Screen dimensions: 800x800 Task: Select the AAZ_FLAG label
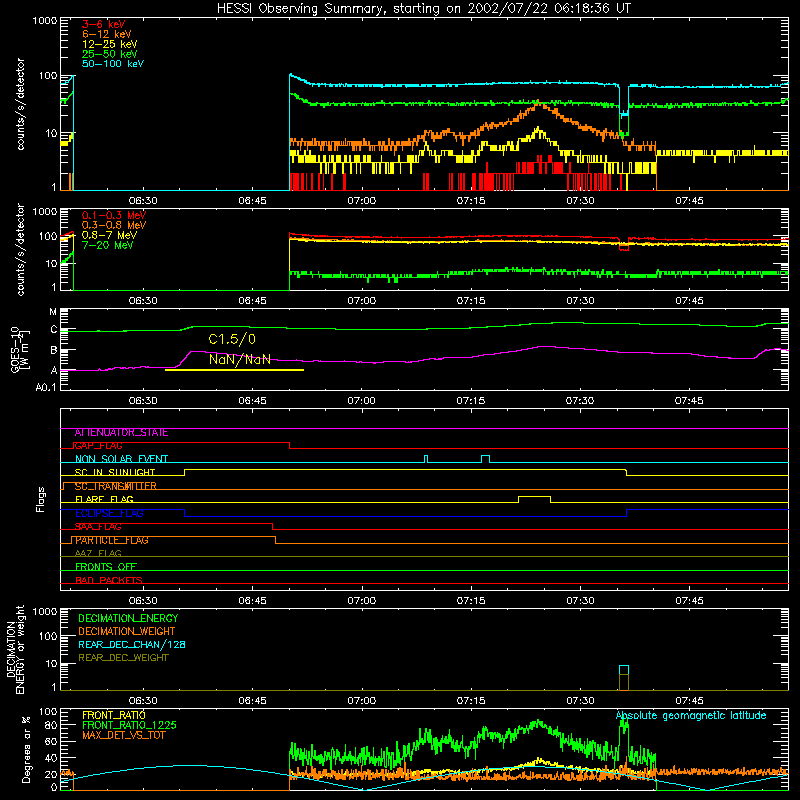point(98,554)
